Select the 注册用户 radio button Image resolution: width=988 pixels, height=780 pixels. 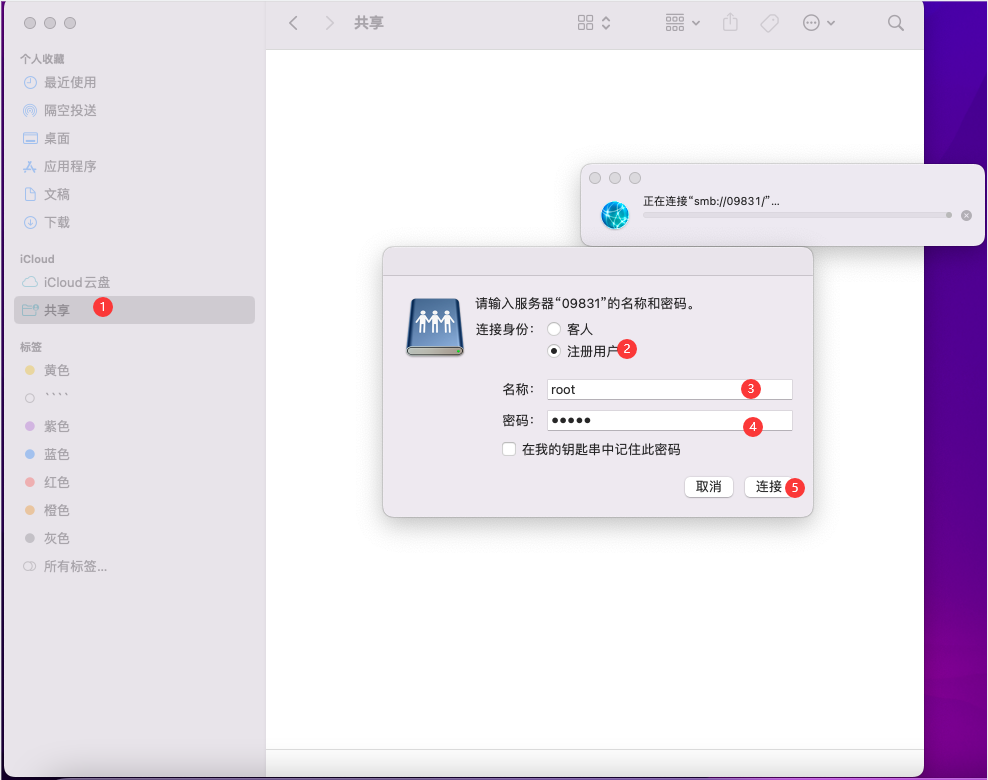554,351
